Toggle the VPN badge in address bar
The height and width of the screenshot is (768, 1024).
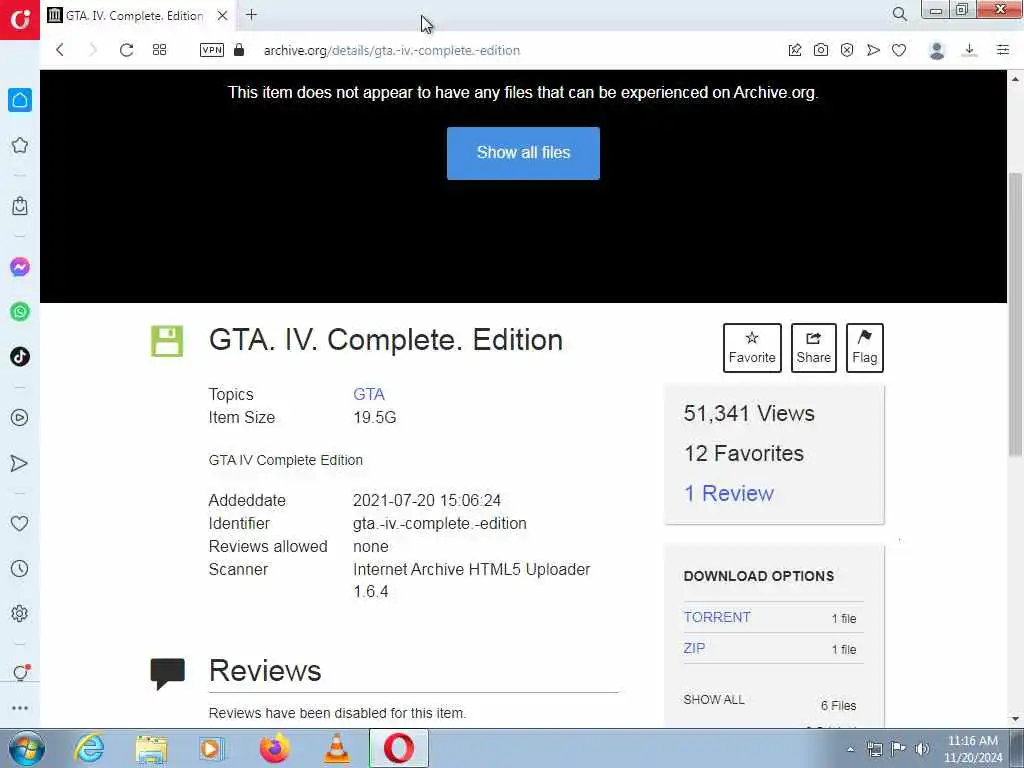tap(212, 50)
